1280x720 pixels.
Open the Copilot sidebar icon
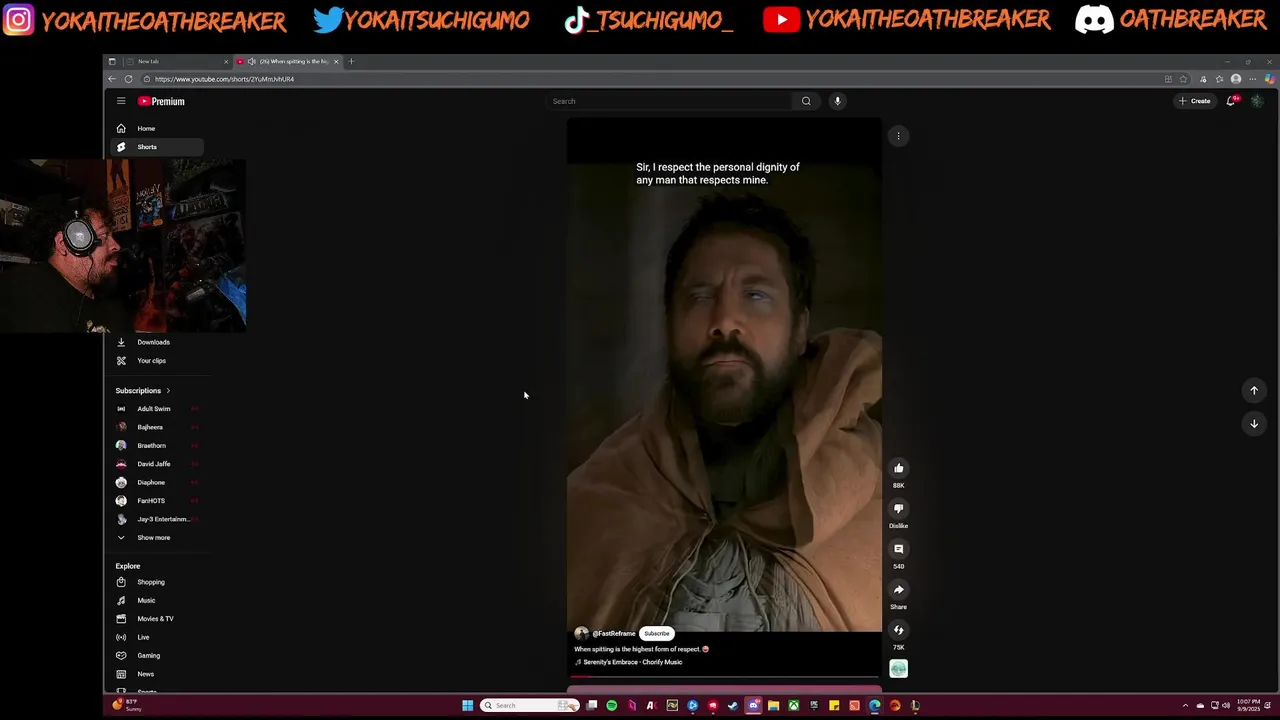(1270, 79)
